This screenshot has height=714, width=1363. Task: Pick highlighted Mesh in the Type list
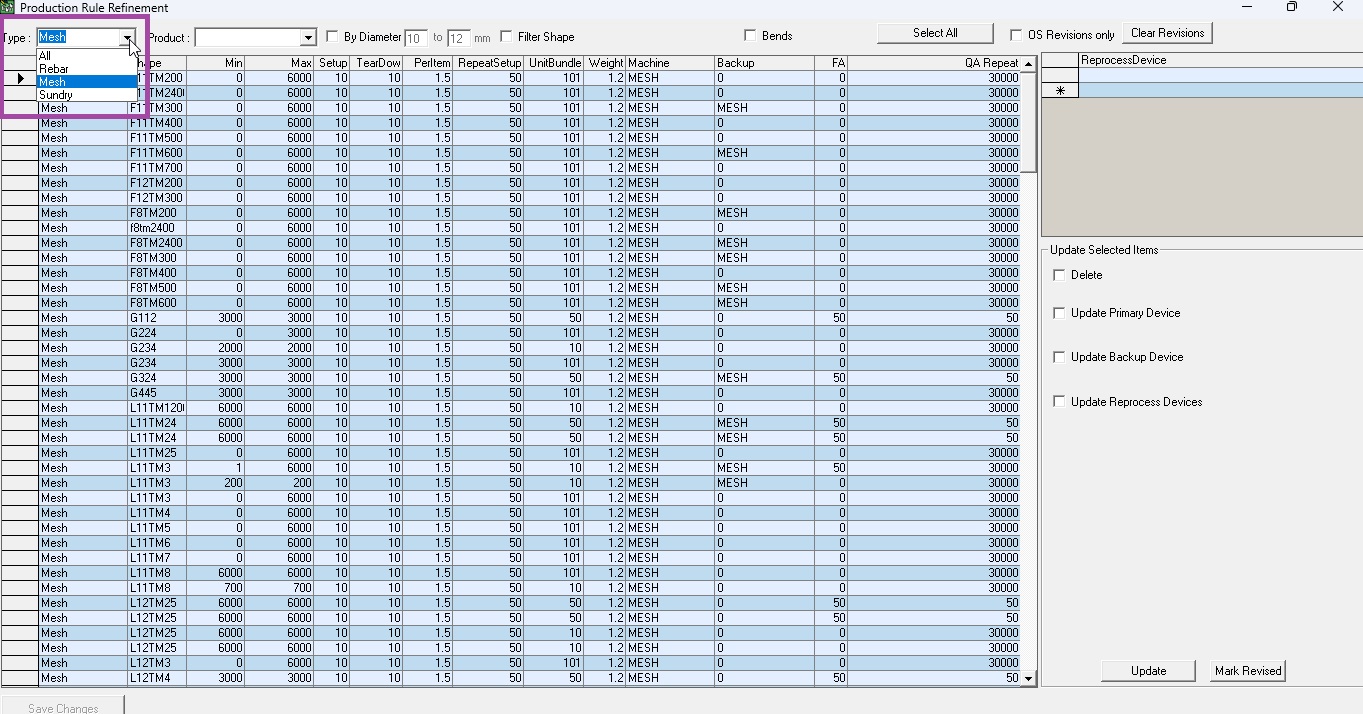[x=86, y=82]
